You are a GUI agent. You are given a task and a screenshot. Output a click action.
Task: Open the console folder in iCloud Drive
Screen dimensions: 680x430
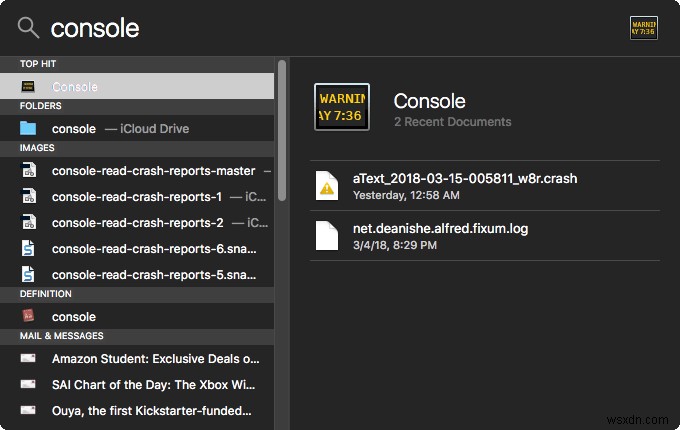click(120, 128)
